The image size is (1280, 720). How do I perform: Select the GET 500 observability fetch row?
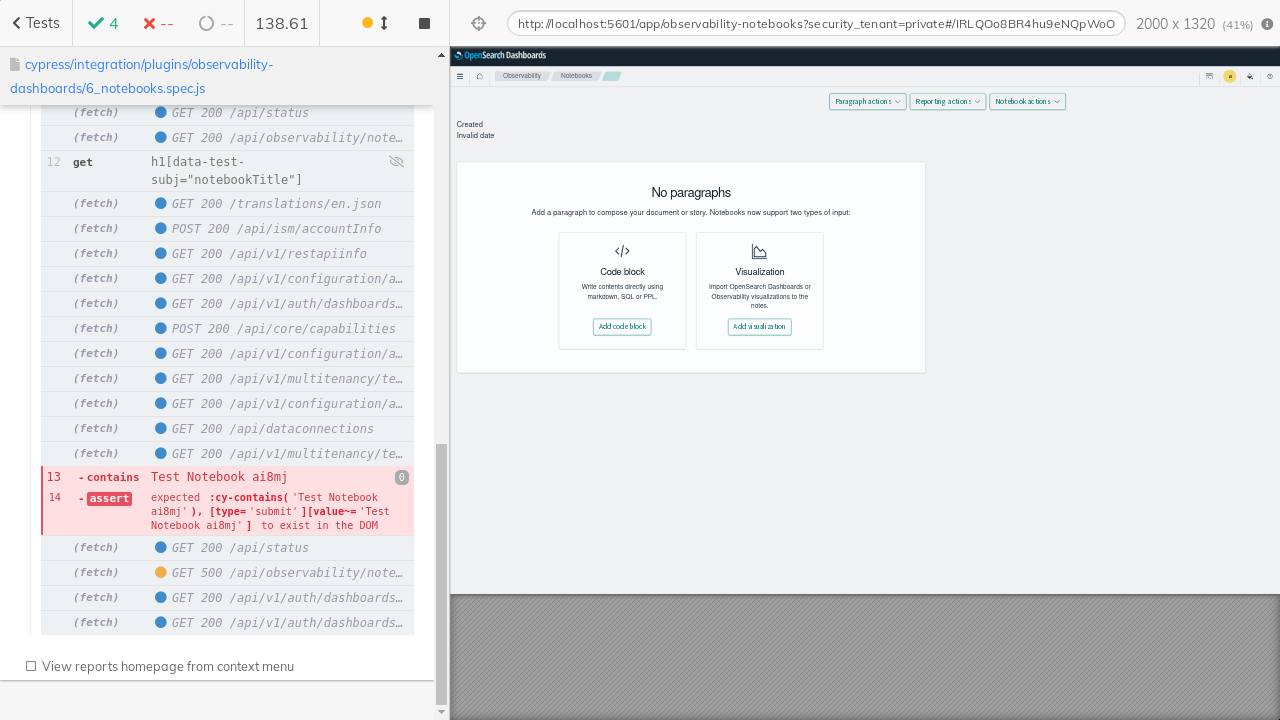[227, 573]
